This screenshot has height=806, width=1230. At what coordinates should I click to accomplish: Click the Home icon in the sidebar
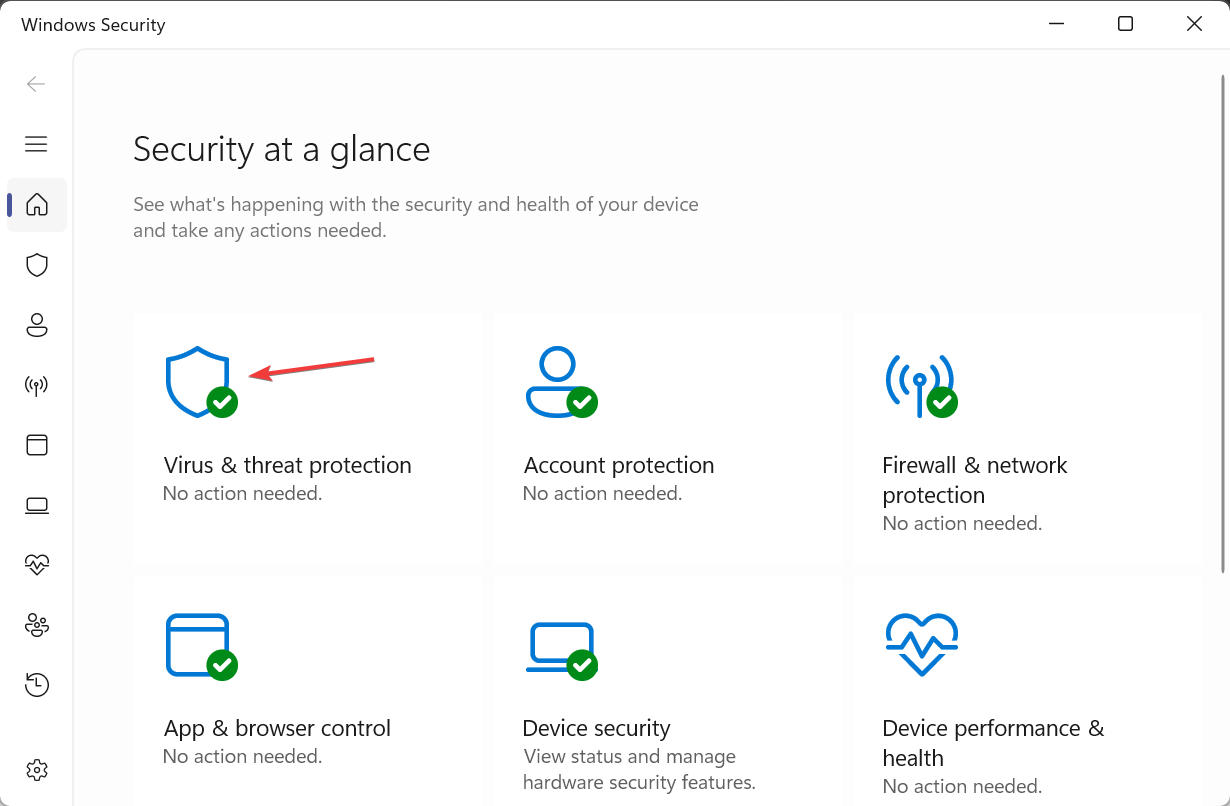click(36, 205)
